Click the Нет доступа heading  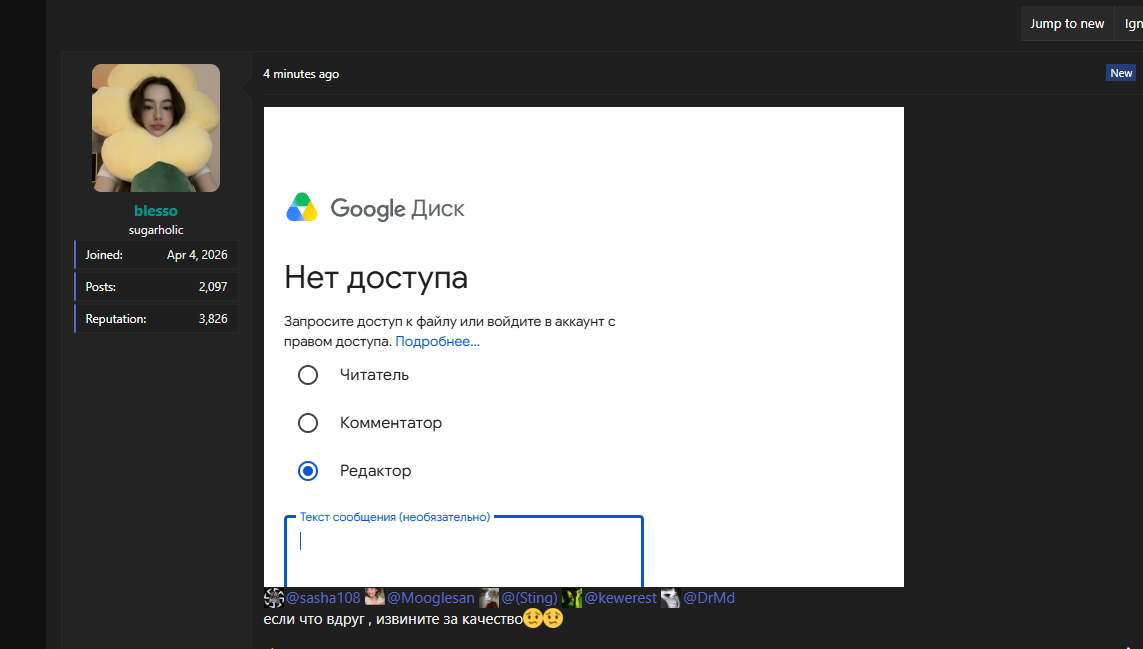click(376, 278)
